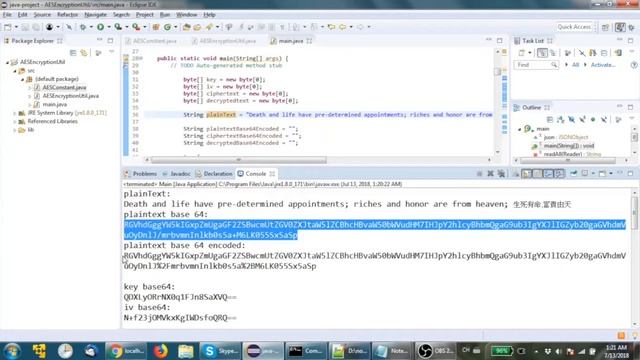640x360 pixels.
Task: Select main(String[]) : void in Outline
Action: coord(569,146)
